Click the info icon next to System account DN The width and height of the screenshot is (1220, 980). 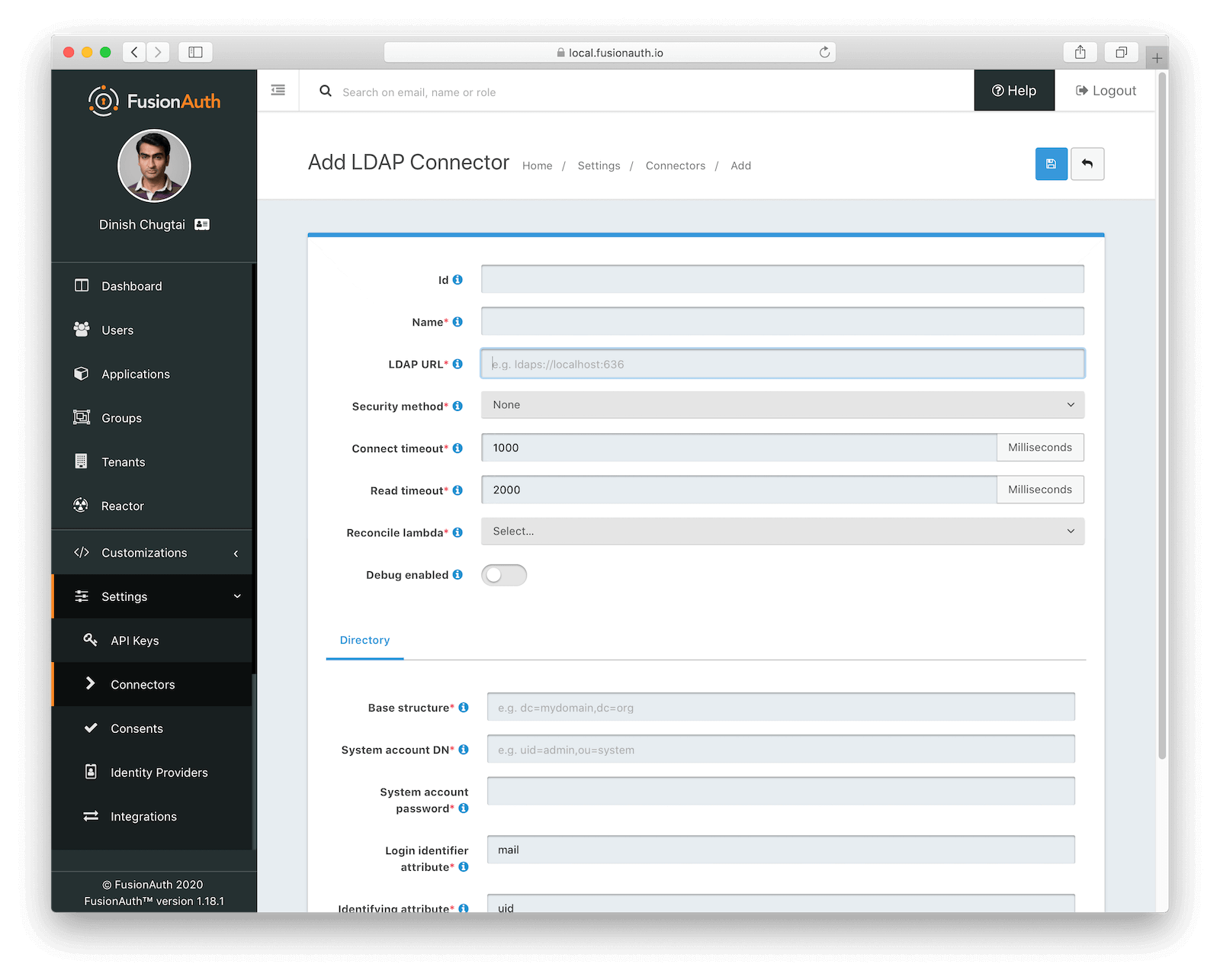pyautogui.click(x=464, y=750)
